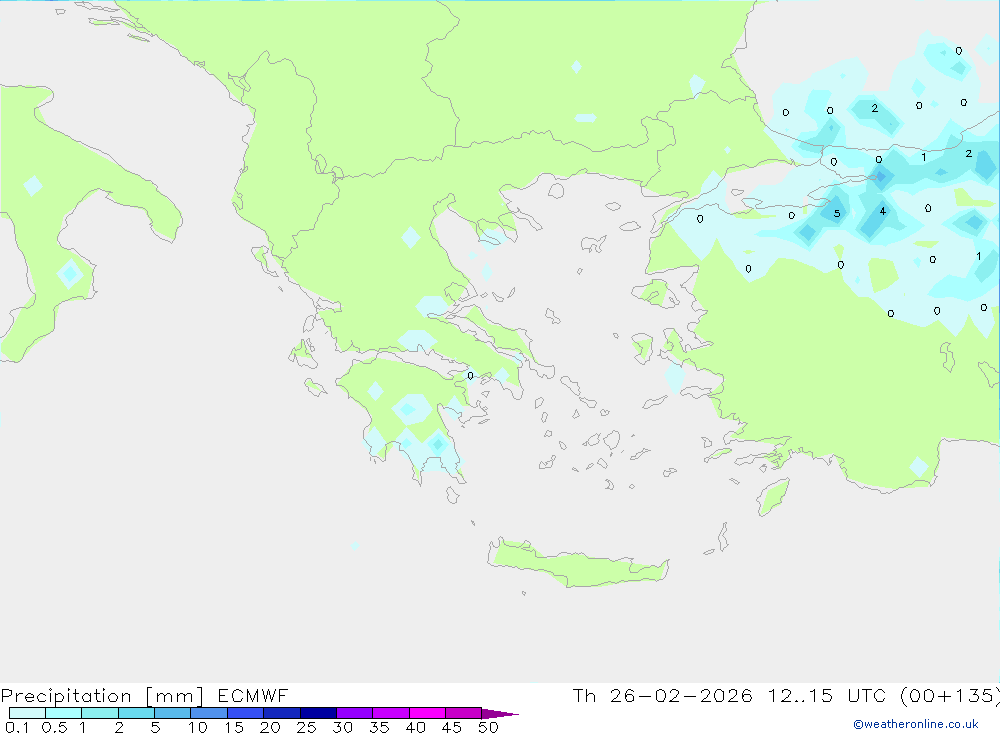This screenshot has width=1000, height=733.
Task: Click the '12..15 UTC' time text
Action: pyautogui.click(x=827, y=695)
